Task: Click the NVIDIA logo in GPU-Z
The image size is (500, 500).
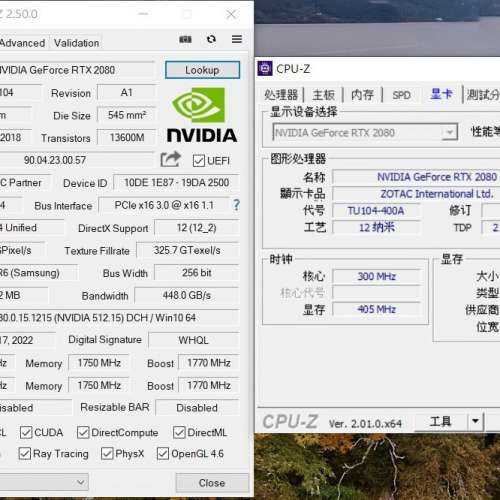Action: [202, 115]
